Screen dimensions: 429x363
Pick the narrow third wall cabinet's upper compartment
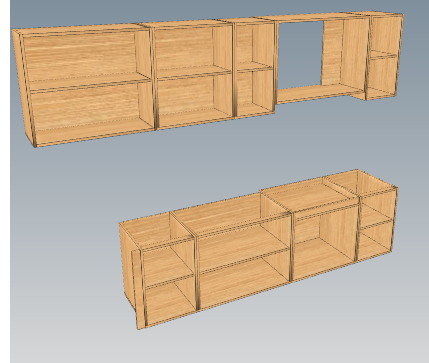(254, 45)
